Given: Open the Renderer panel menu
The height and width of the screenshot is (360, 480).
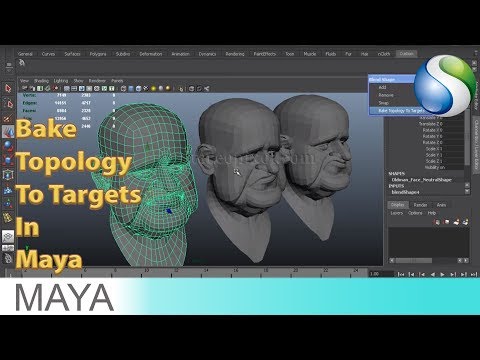Looking at the screenshot, I should 97,81.
